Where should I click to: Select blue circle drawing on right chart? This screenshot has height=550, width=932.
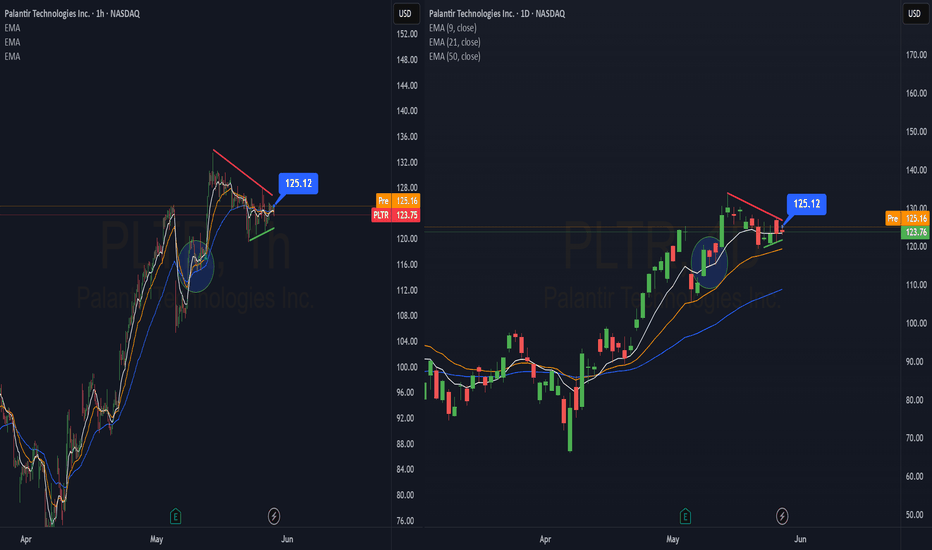coord(710,262)
